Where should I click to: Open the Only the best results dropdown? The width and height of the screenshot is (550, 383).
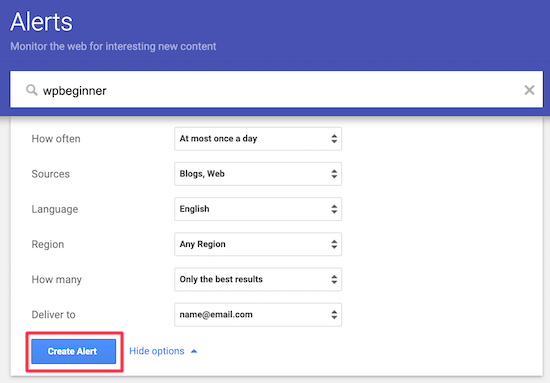tap(258, 280)
